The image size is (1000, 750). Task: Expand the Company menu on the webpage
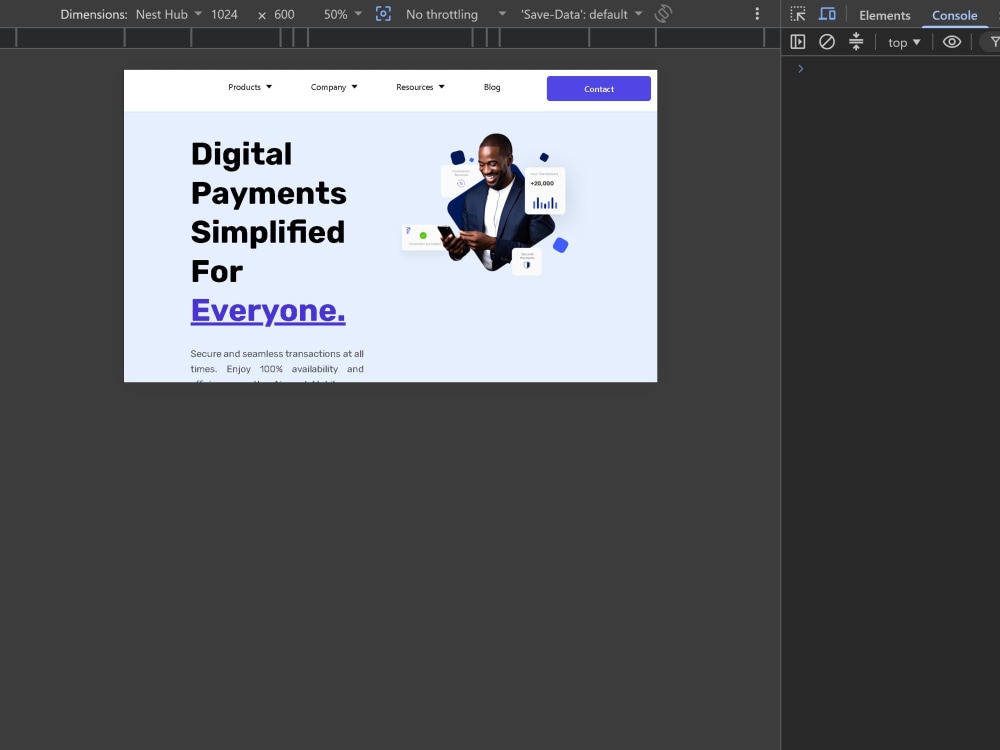[334, 87]
